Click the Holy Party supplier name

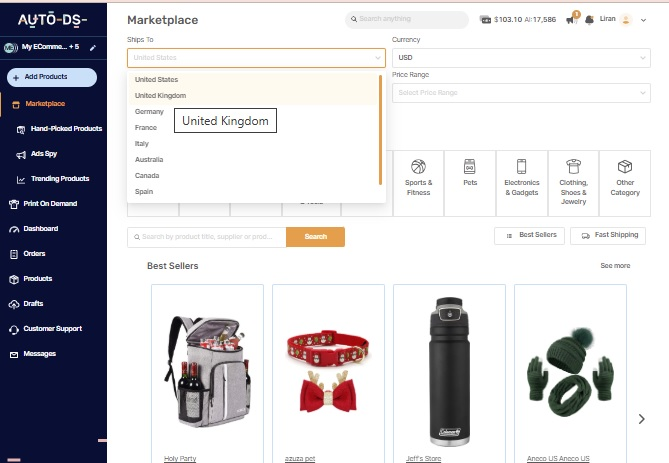[x=180, y=458]
